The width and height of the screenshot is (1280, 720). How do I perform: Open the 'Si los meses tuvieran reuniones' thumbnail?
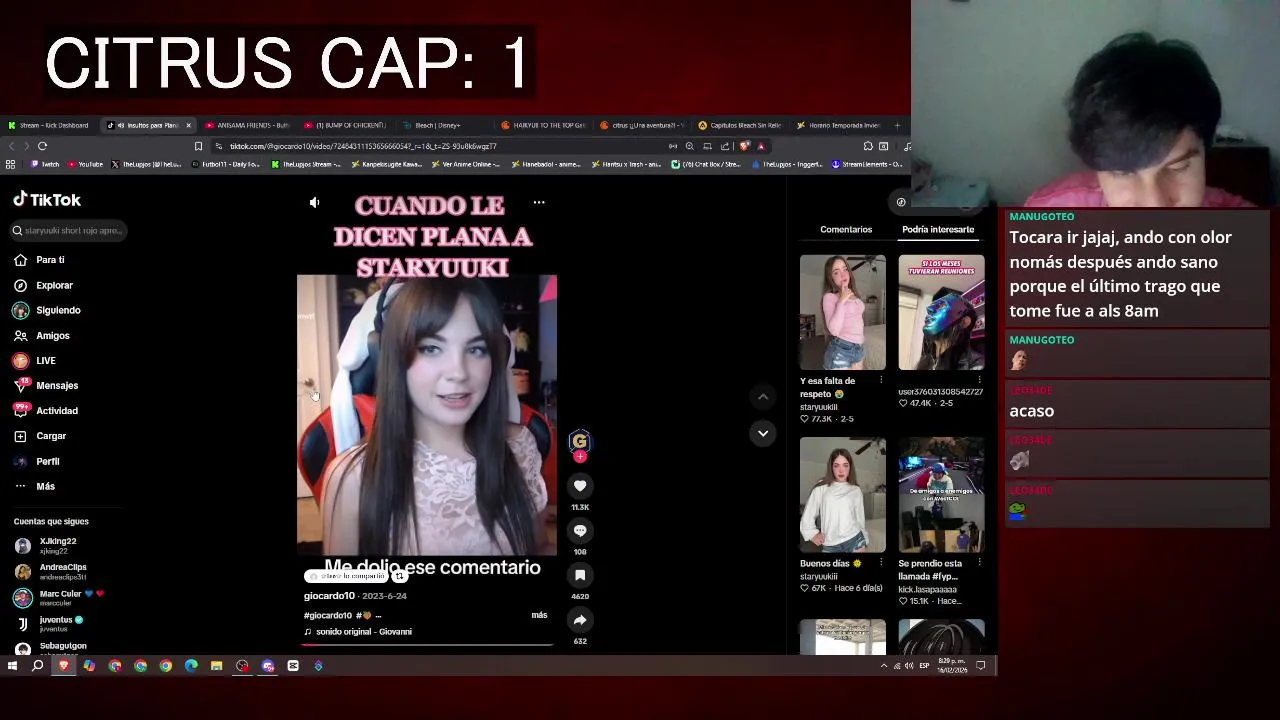pos(941,312)
